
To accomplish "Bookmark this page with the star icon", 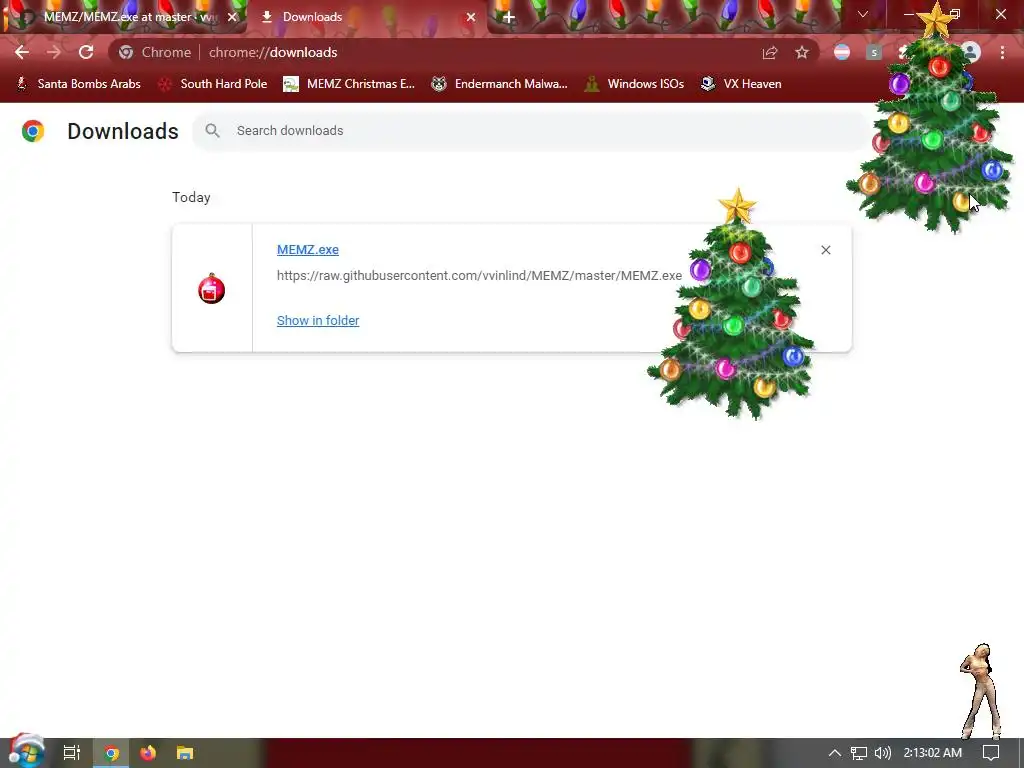I will tap(802, 52).
